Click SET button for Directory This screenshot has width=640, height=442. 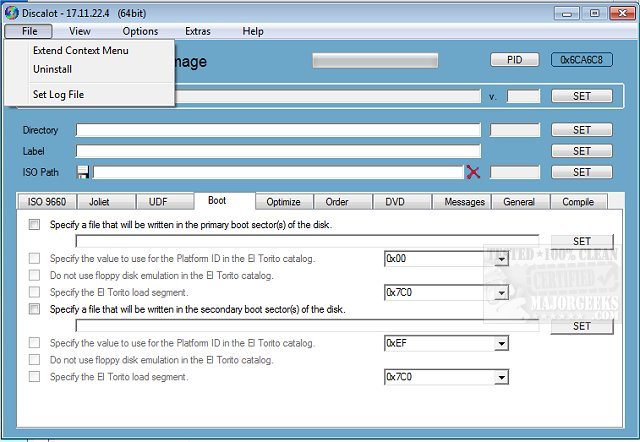tap(582, 130)
